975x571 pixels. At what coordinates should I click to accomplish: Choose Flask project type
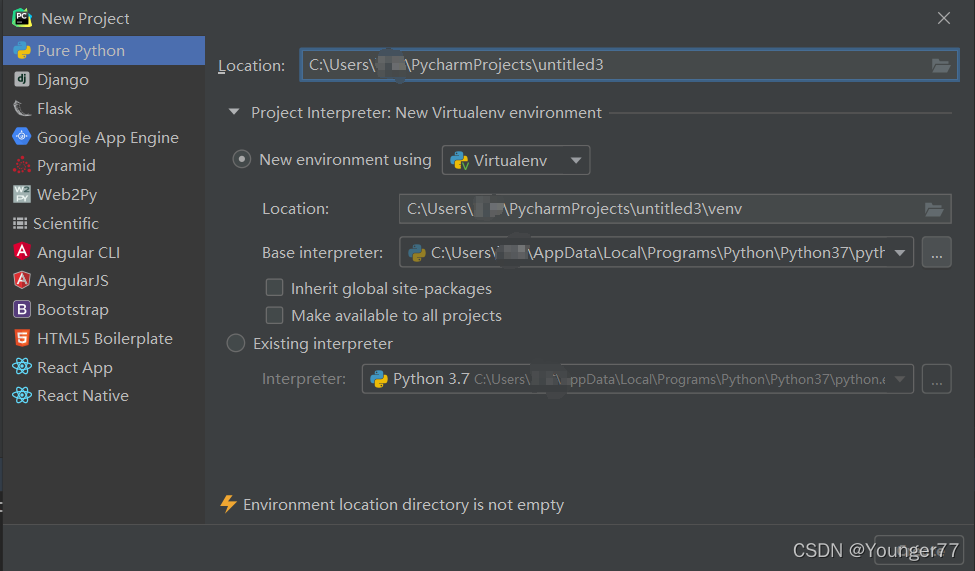pyautogui.click(x=104, y=108)
